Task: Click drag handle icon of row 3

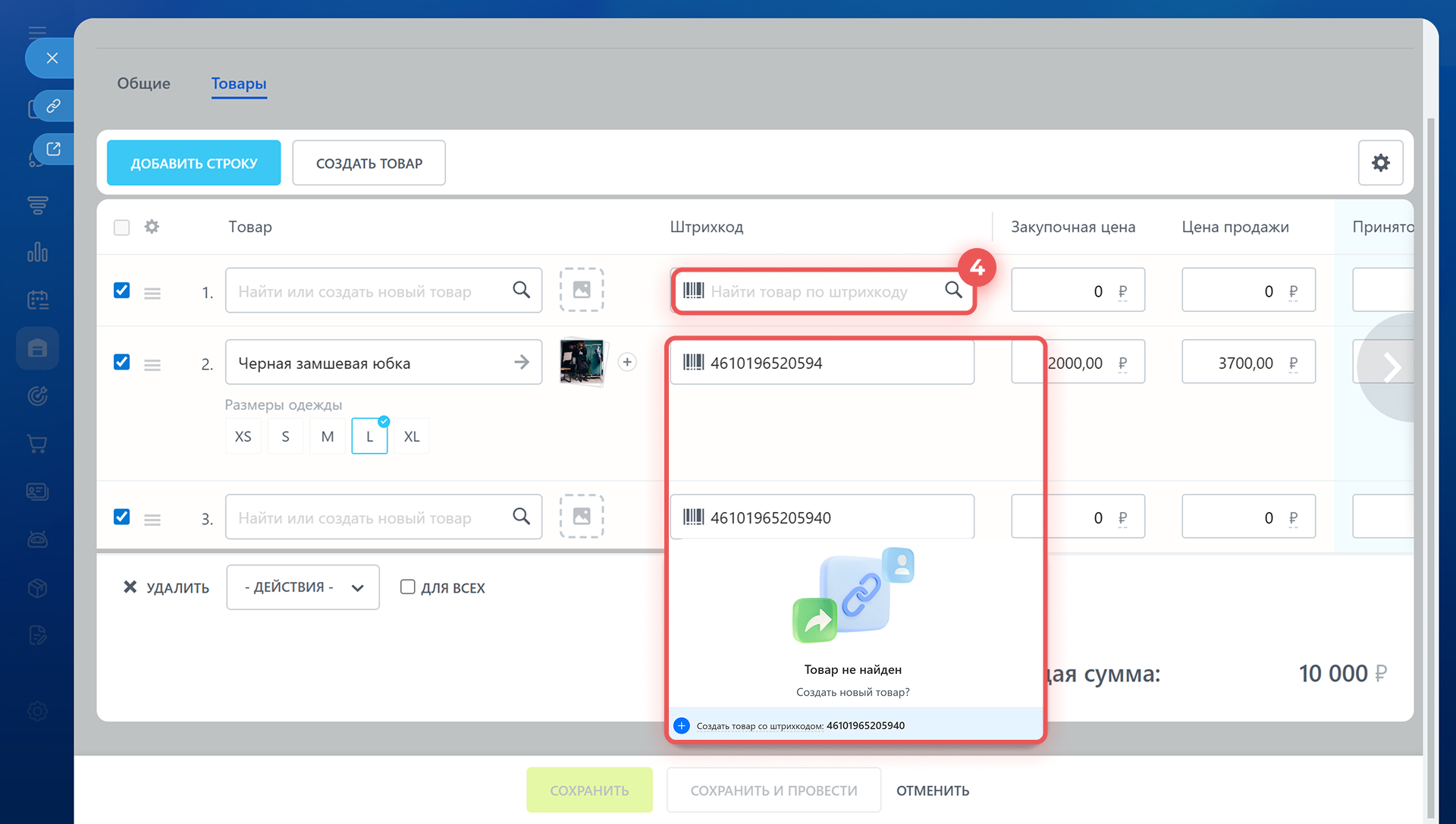Action: coord(152,520)
